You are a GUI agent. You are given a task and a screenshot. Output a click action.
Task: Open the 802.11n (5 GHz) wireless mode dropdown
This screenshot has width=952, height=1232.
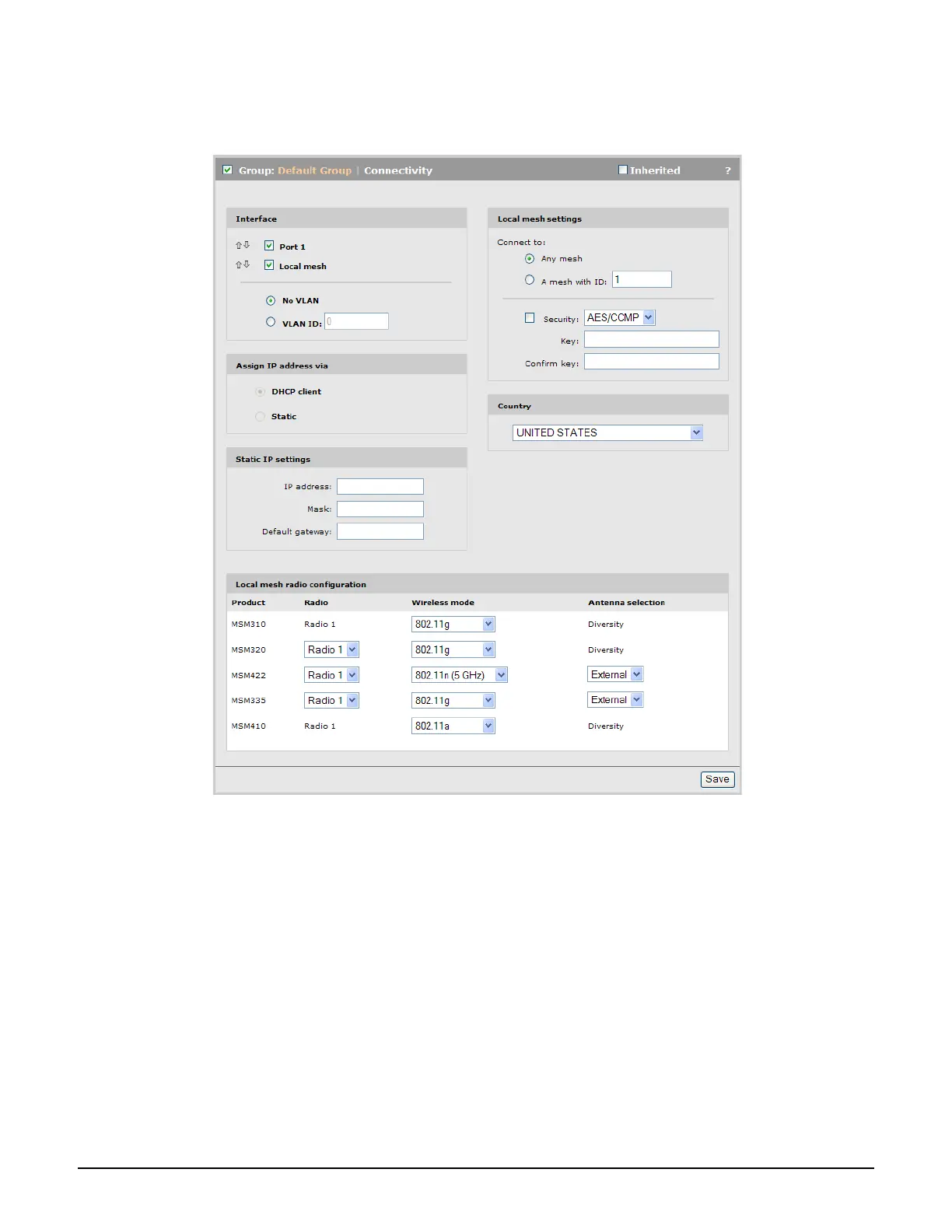(x=460, y=675)
